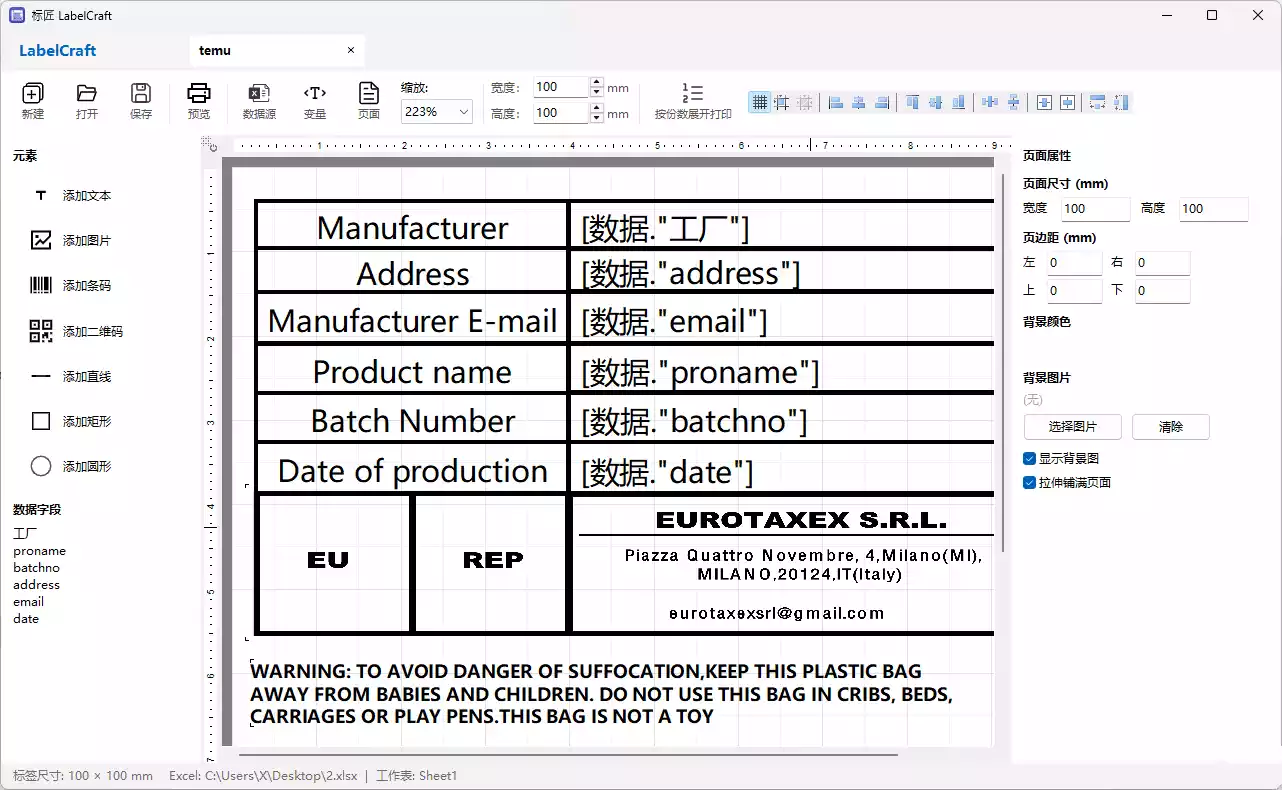
Task: Select the date data field in list
Action: (26, 619)
